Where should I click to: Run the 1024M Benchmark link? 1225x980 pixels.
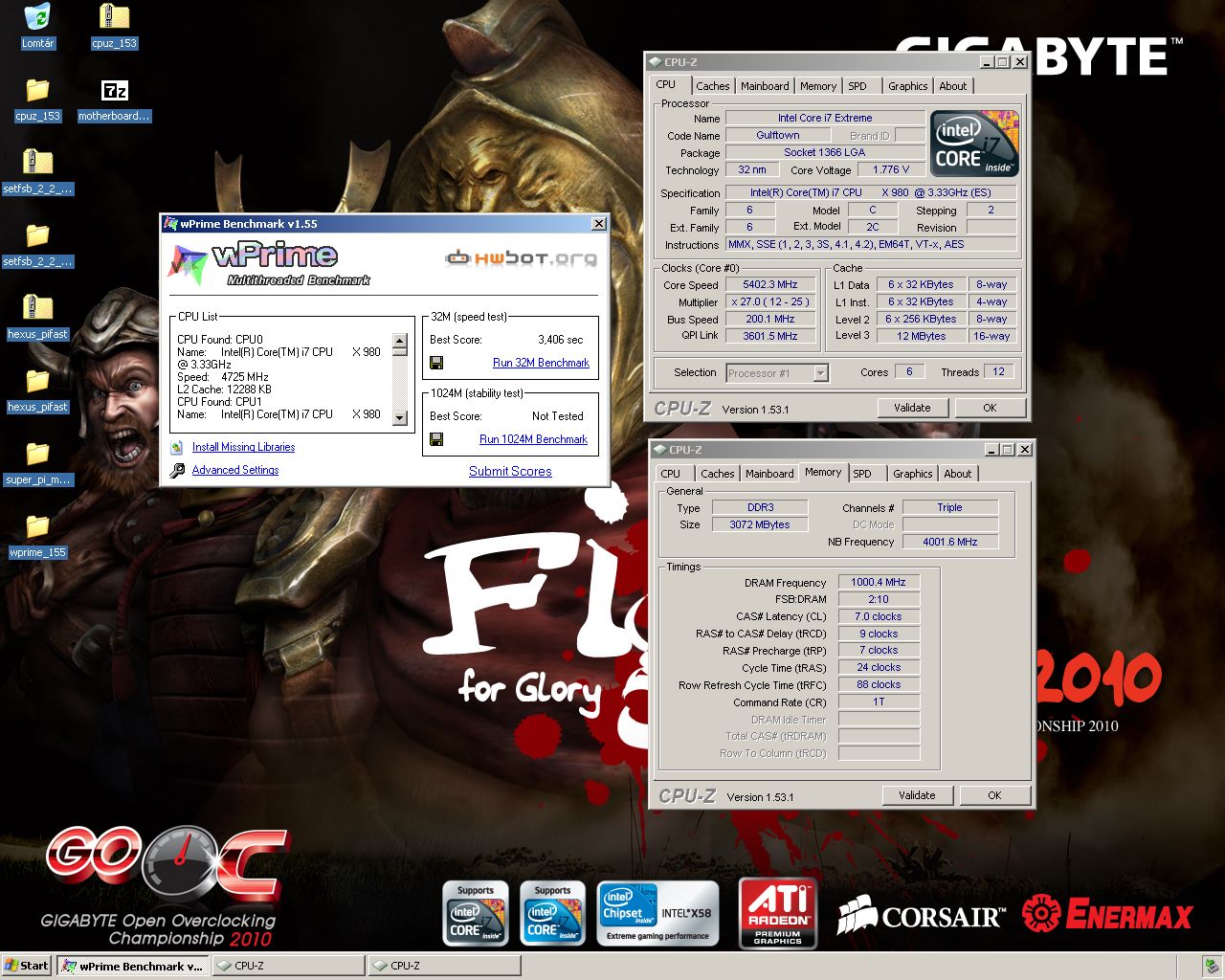(x=533, y=439)
